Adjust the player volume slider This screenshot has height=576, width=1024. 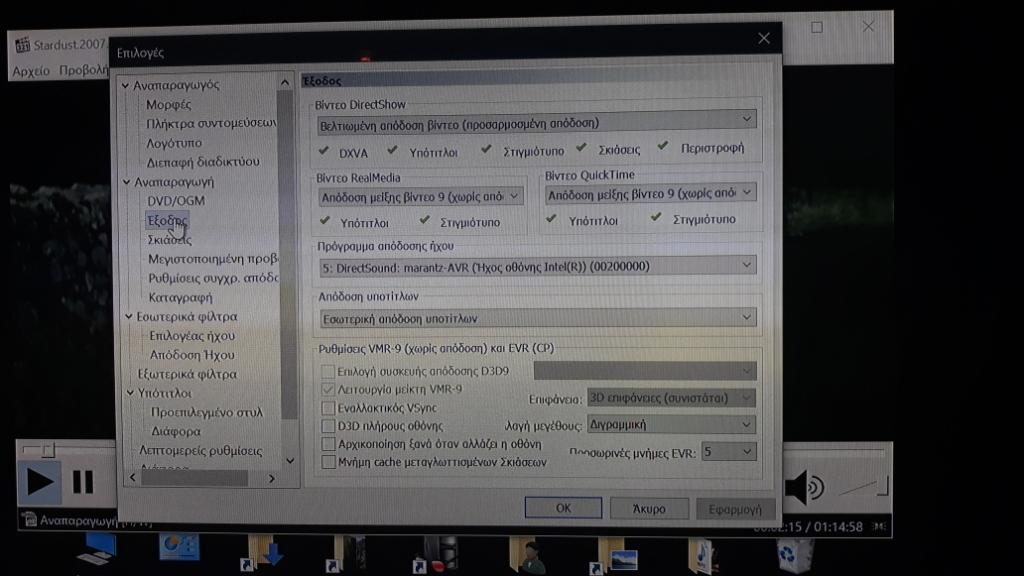(x=863, y=487)
